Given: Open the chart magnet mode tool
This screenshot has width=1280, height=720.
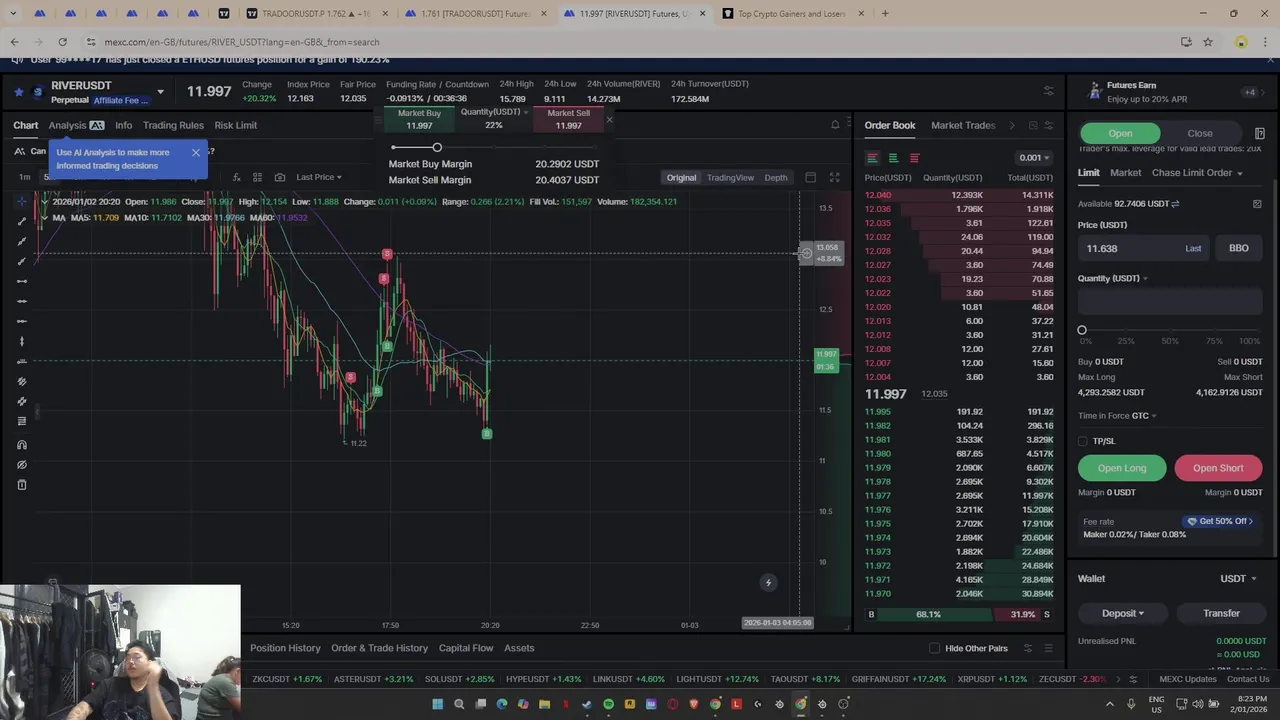Looking at the screenshot, I should [22, 444].
